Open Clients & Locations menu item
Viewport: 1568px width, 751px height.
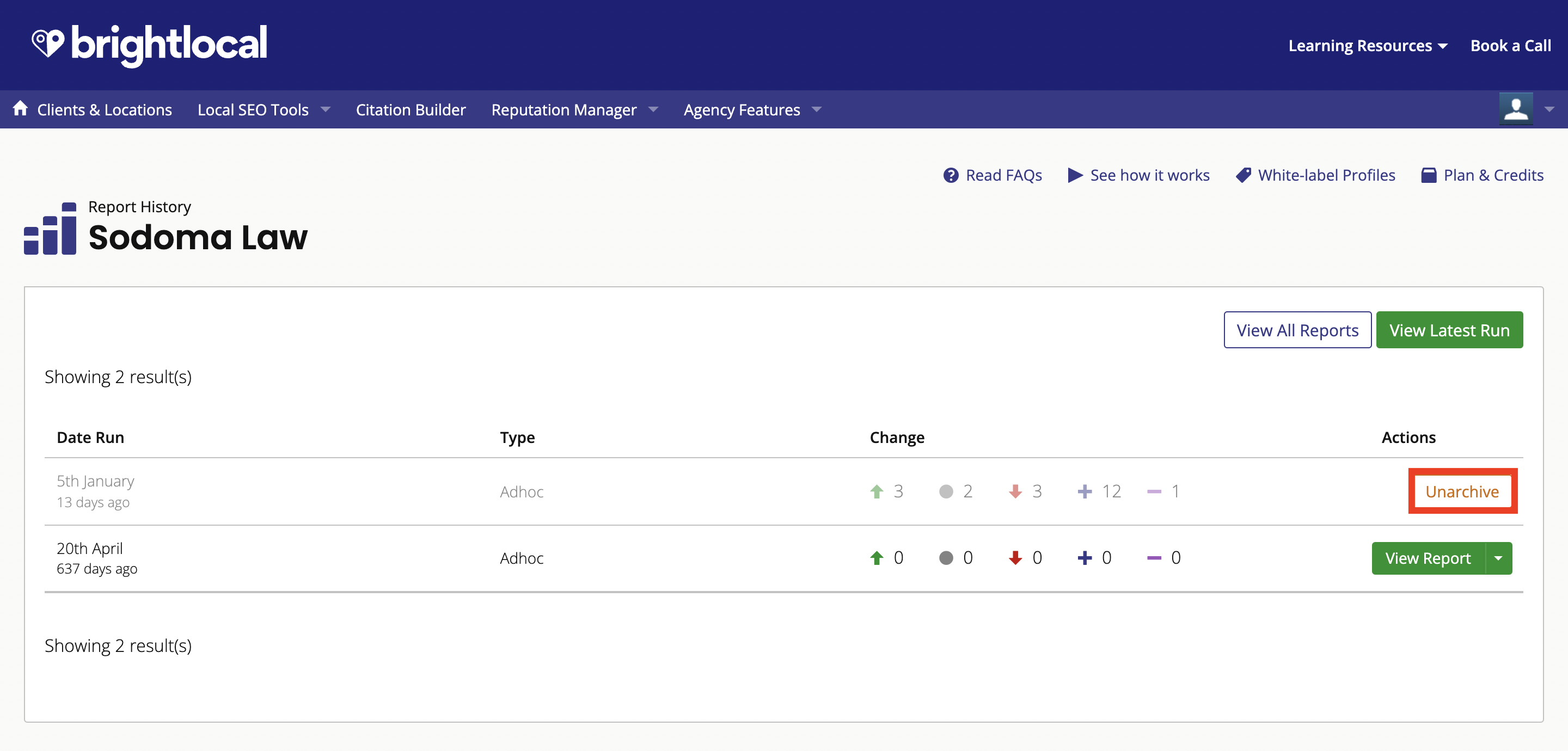tap(105, 109)
